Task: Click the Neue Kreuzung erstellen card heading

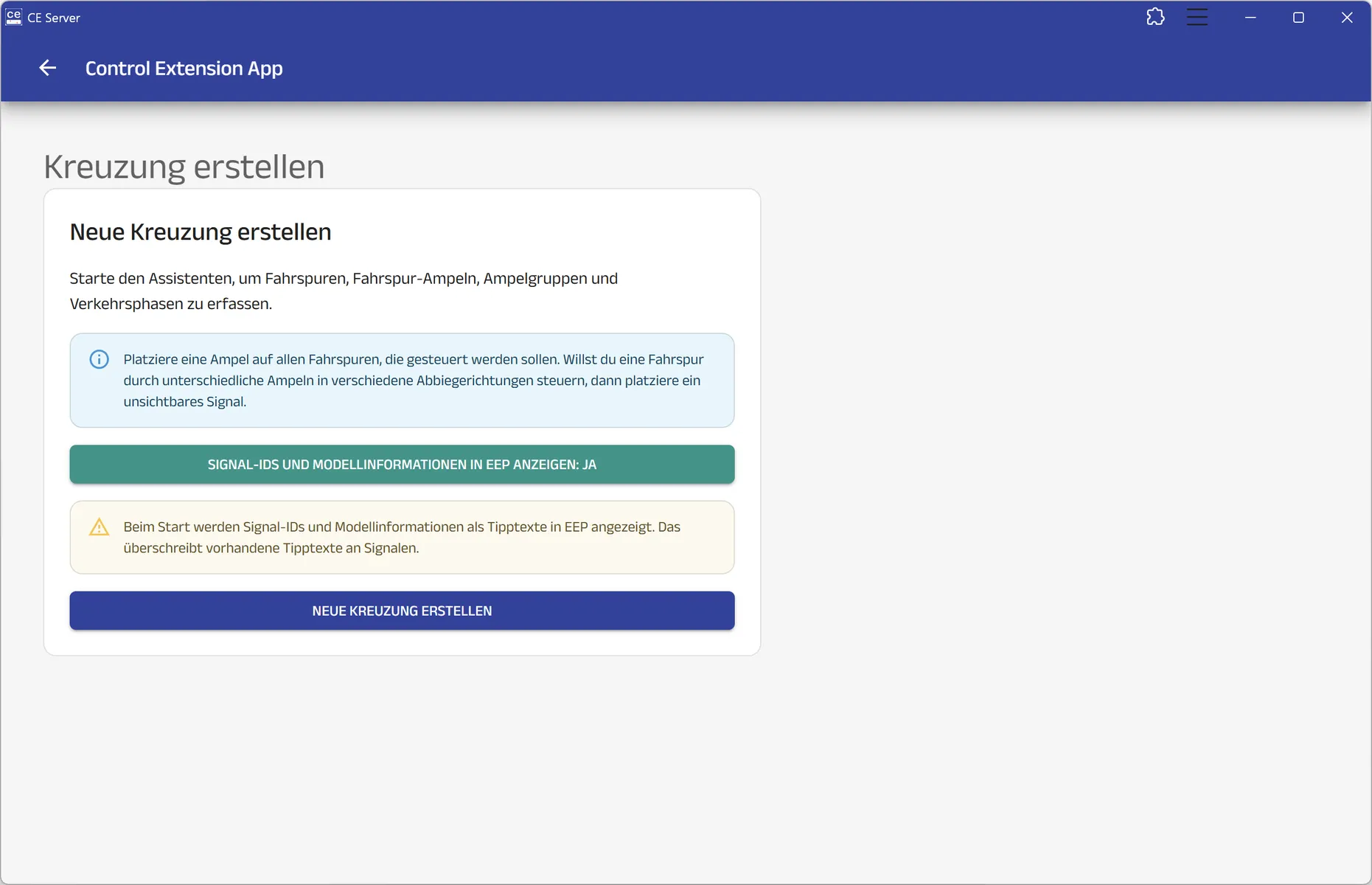Action: (201, 232)
